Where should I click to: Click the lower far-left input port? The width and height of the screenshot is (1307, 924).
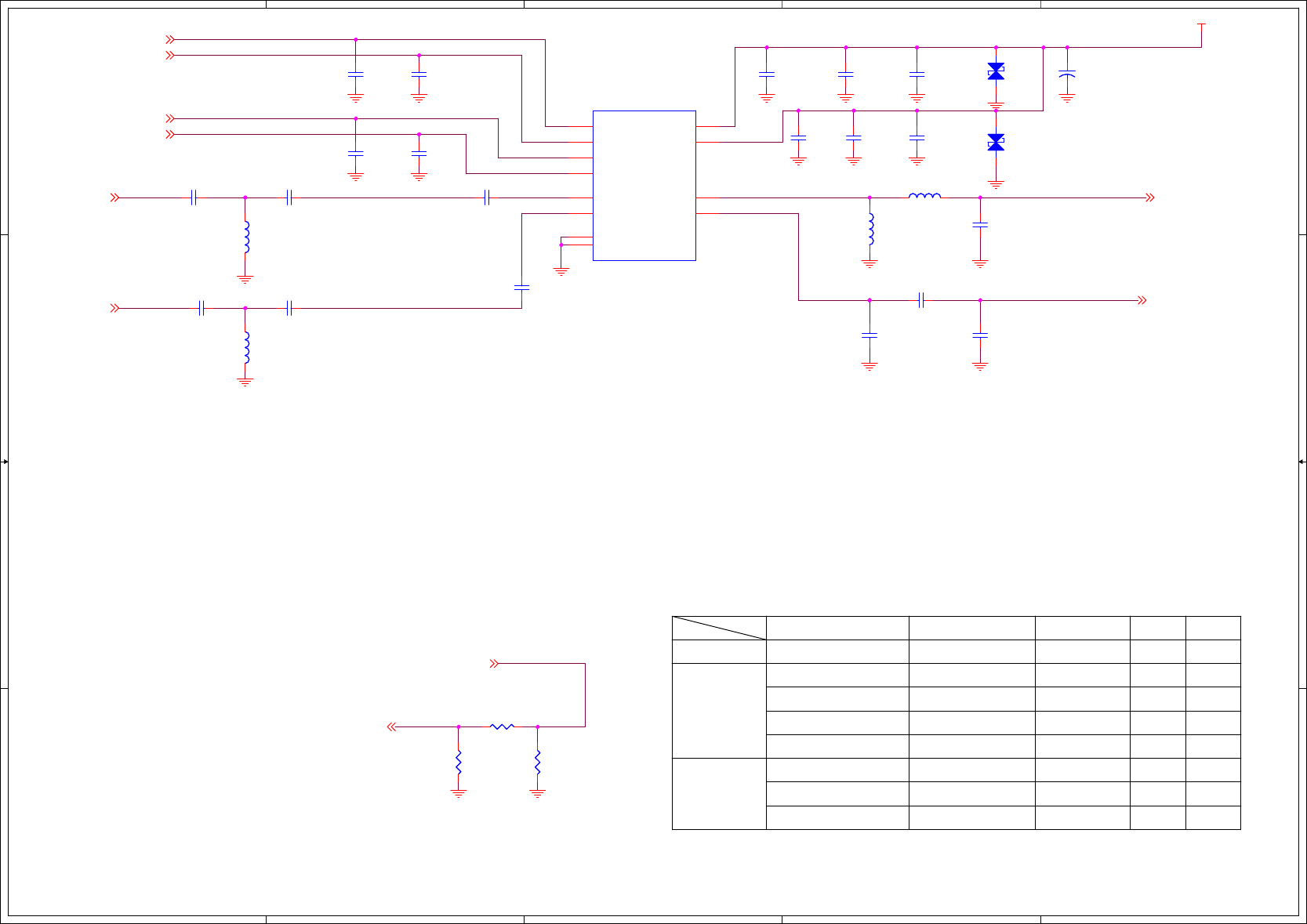point(114,308)
